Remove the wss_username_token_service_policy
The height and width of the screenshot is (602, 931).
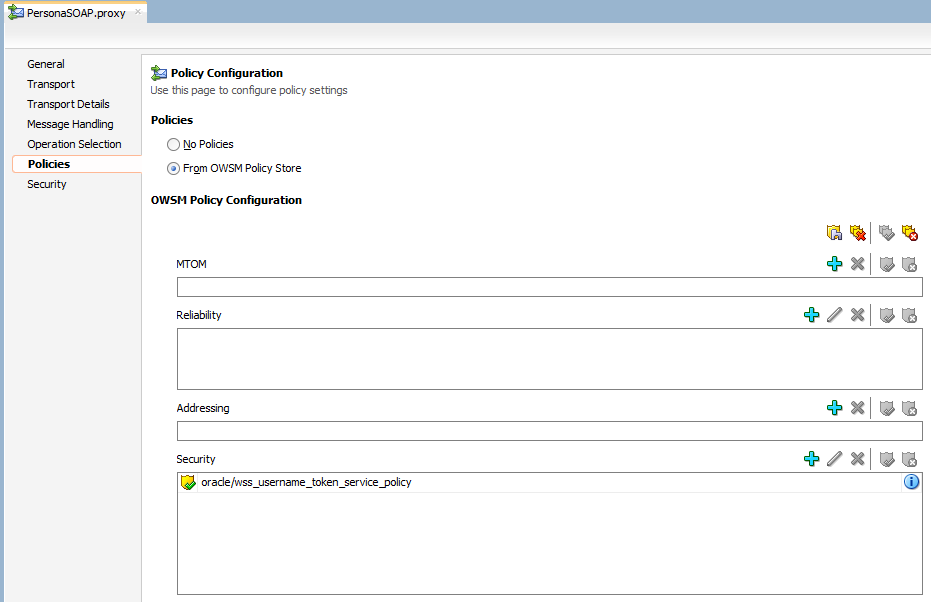(857, 458)
